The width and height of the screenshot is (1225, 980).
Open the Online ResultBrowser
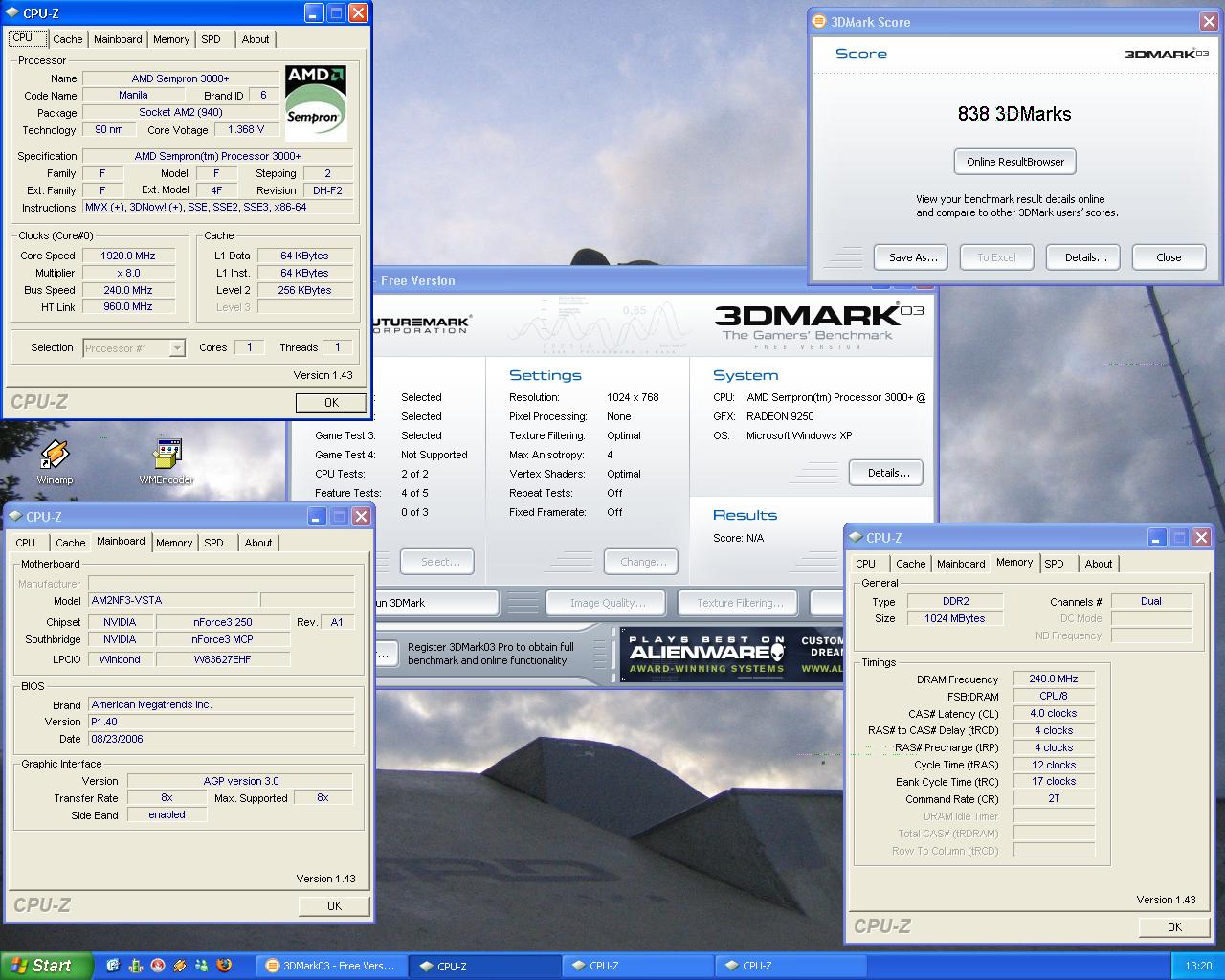click(x=1015, y=162)
